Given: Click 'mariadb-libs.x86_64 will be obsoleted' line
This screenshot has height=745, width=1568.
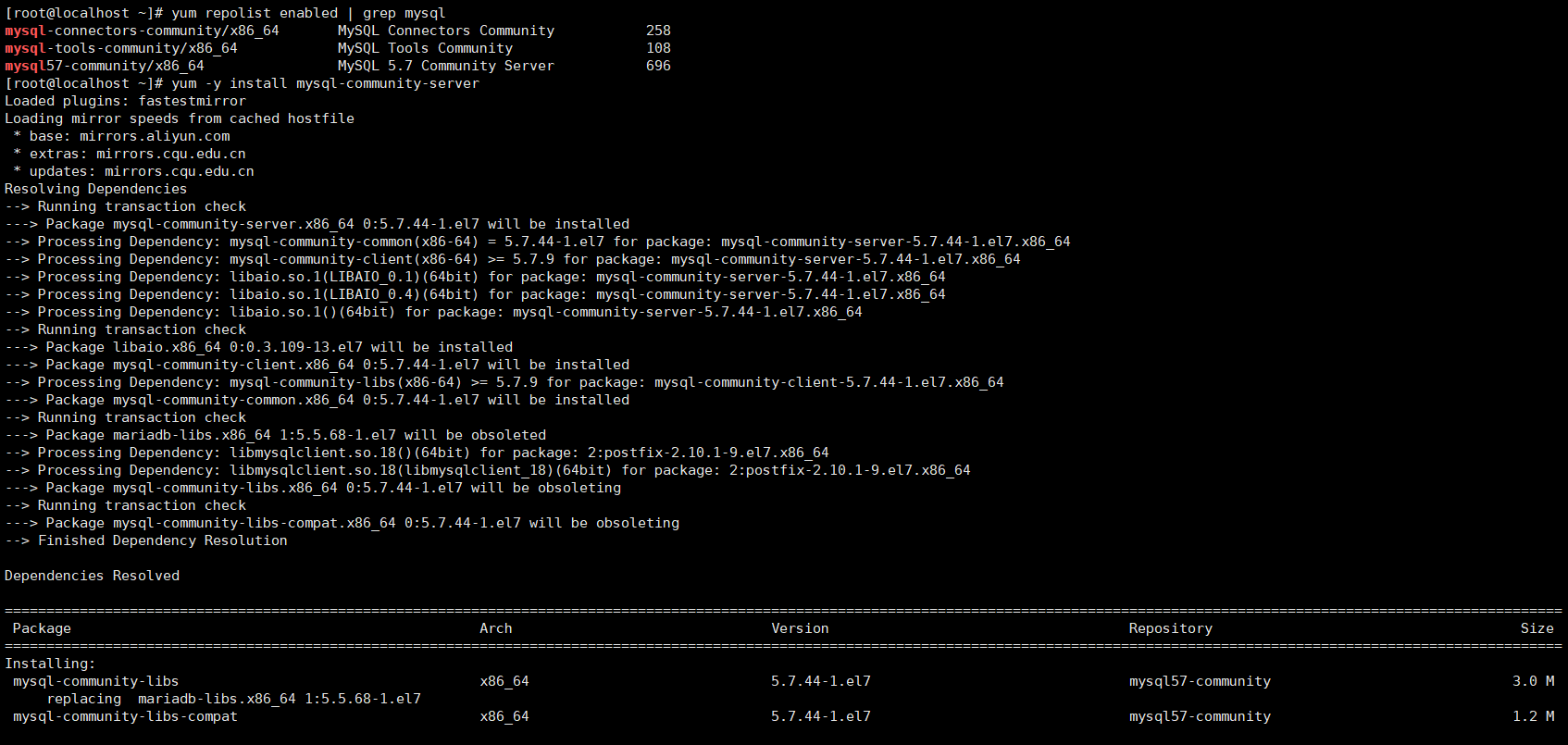Looking at the screenshot, I should pos(275,435).
